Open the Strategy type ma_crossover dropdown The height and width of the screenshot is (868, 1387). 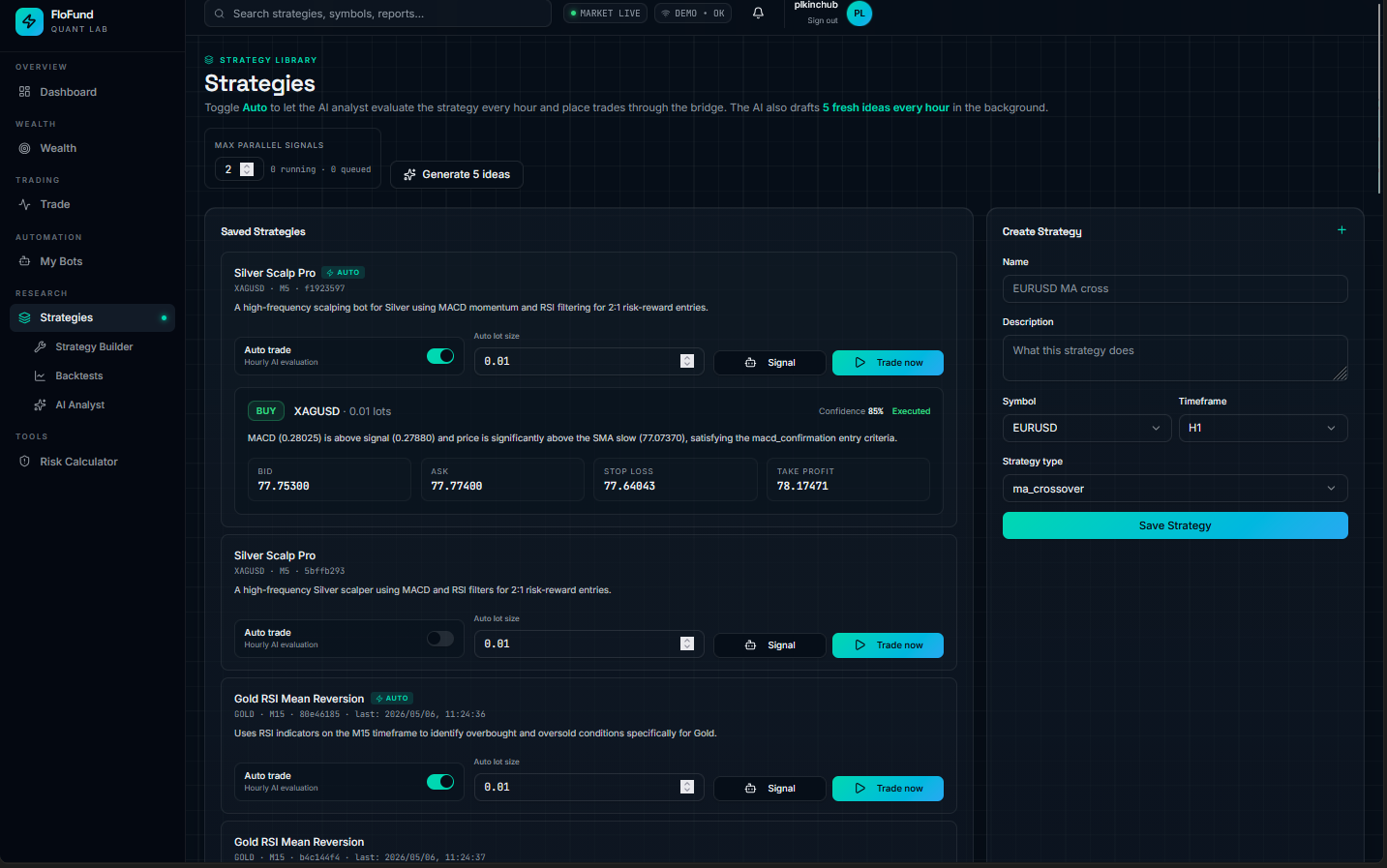coord(1175,489)
